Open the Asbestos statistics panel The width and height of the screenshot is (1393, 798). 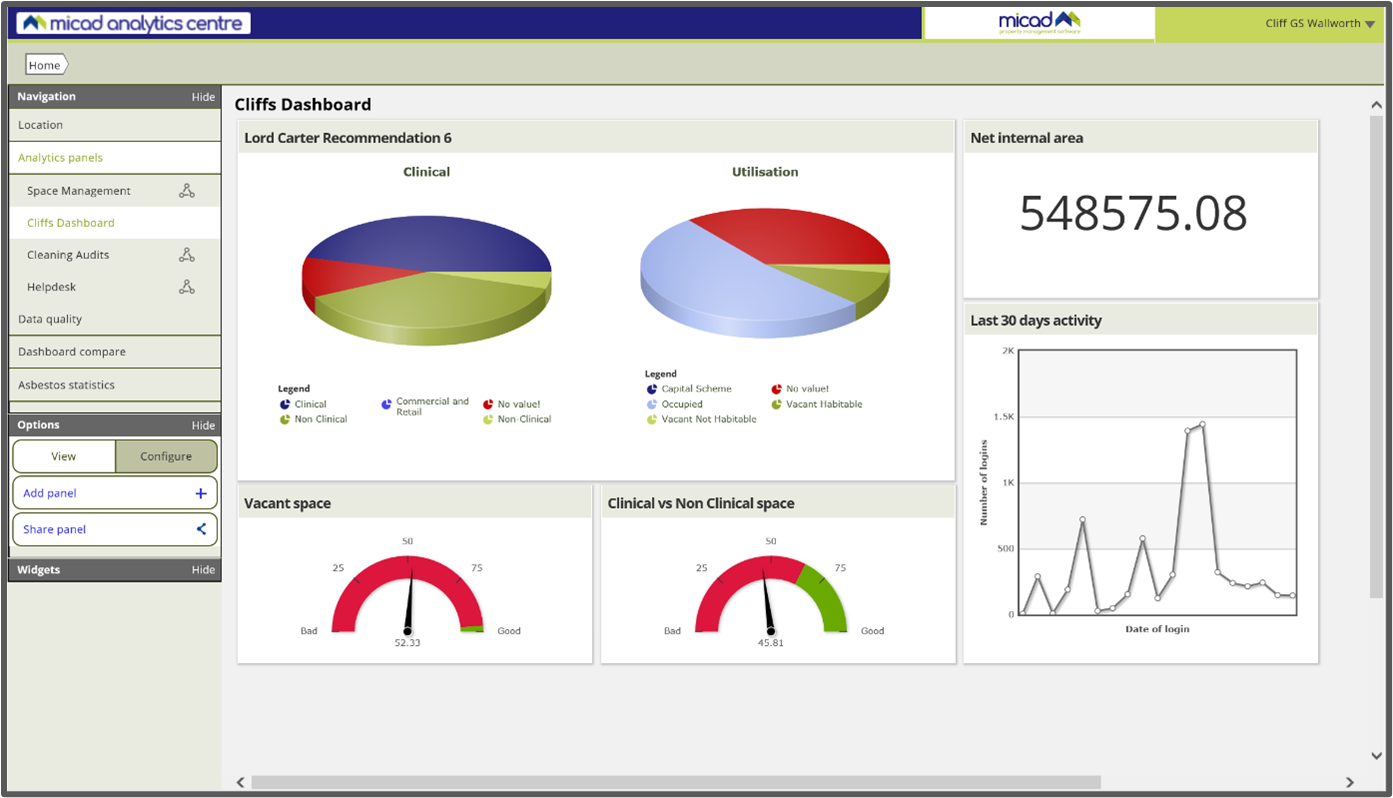point(65,384)
